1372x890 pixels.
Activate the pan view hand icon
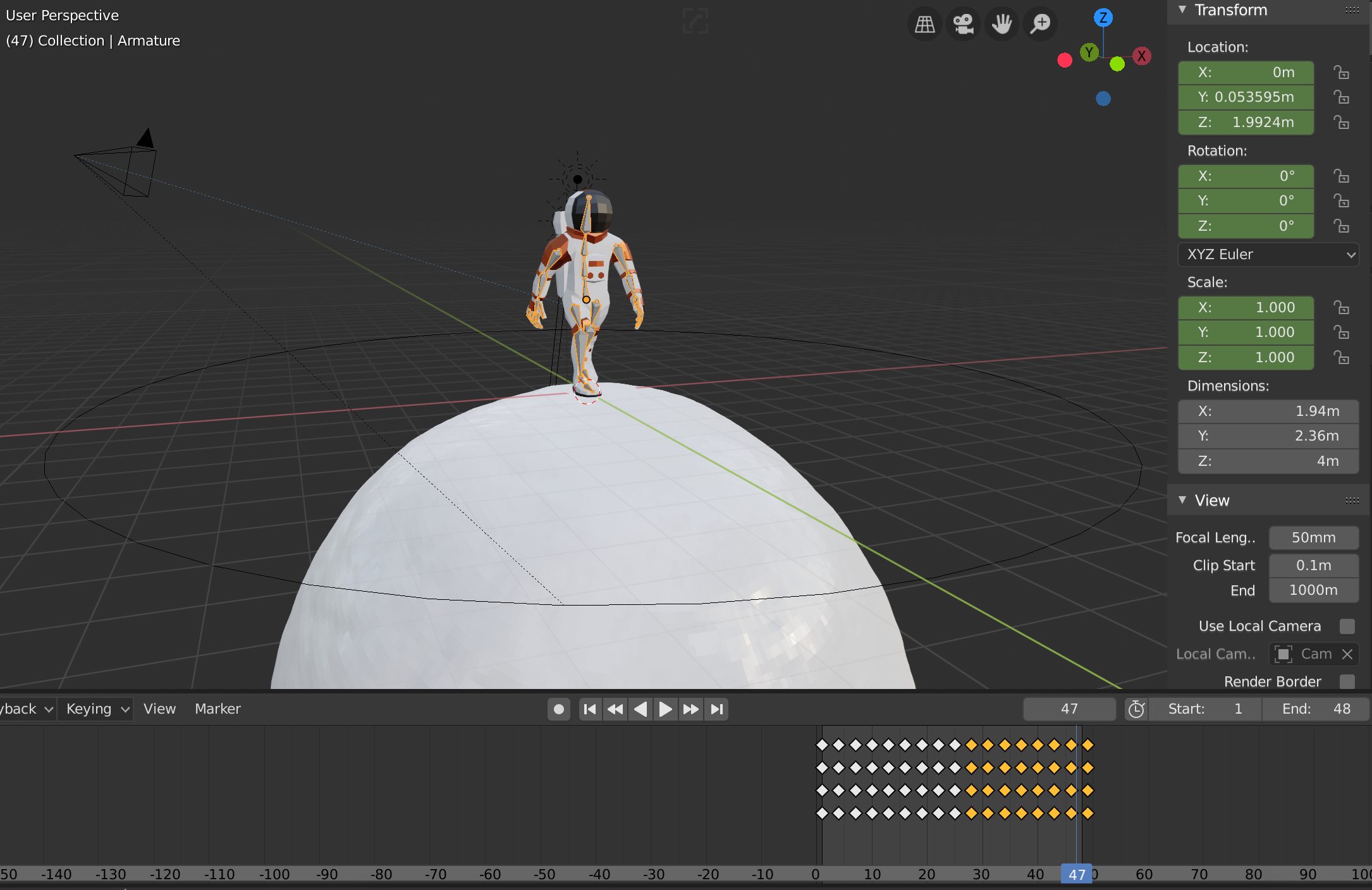click(x=1002, y=24)
